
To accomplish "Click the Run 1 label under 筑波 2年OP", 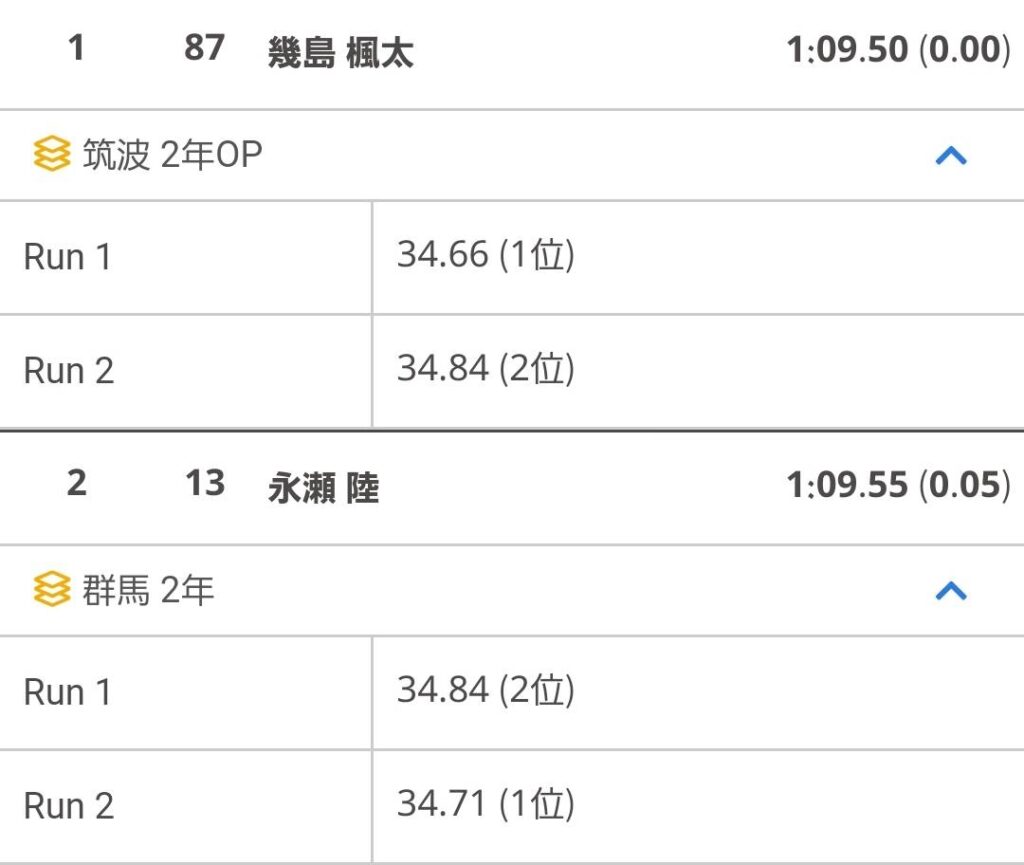I will pyautogui.click(x=67, y=257).
